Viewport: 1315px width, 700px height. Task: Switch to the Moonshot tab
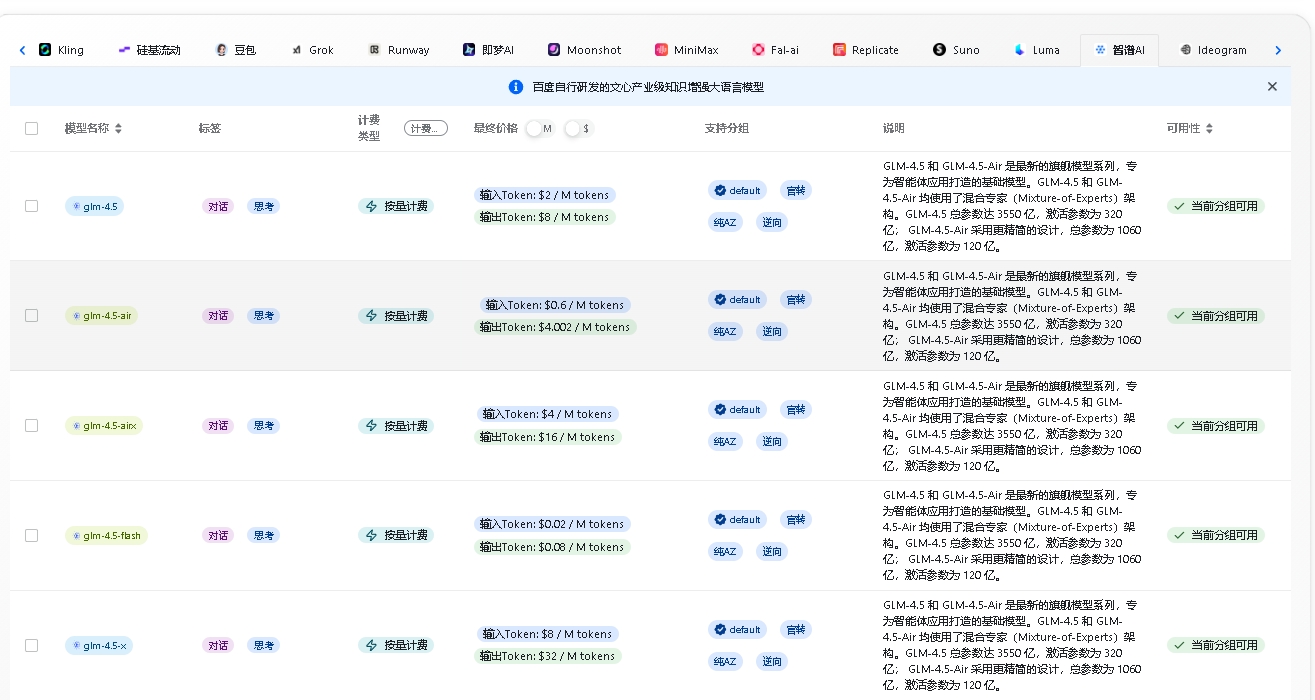(x=584, y=50)
